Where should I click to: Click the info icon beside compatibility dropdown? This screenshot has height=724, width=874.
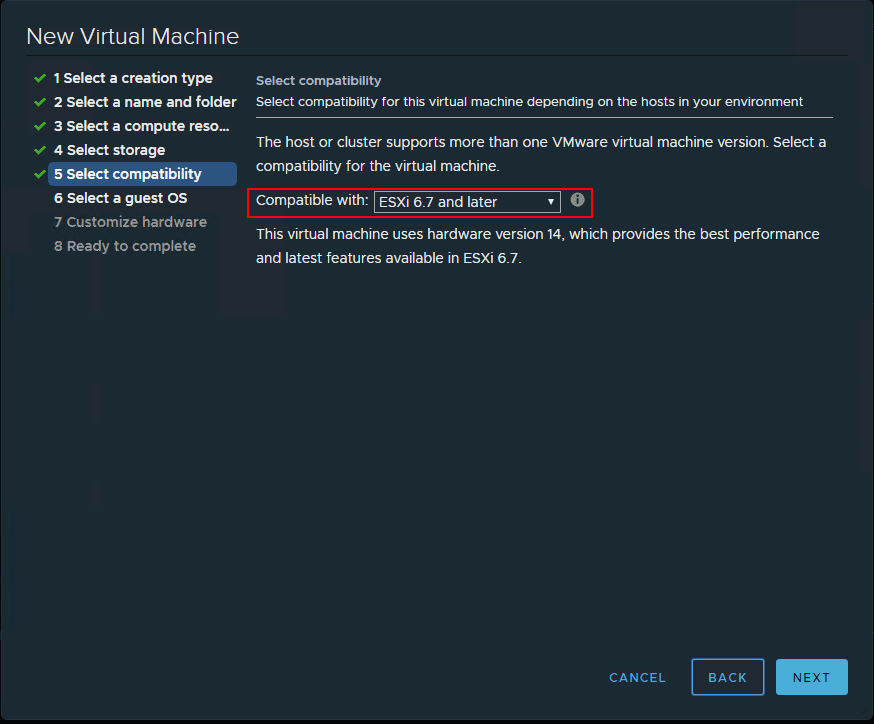pos(577,200)
